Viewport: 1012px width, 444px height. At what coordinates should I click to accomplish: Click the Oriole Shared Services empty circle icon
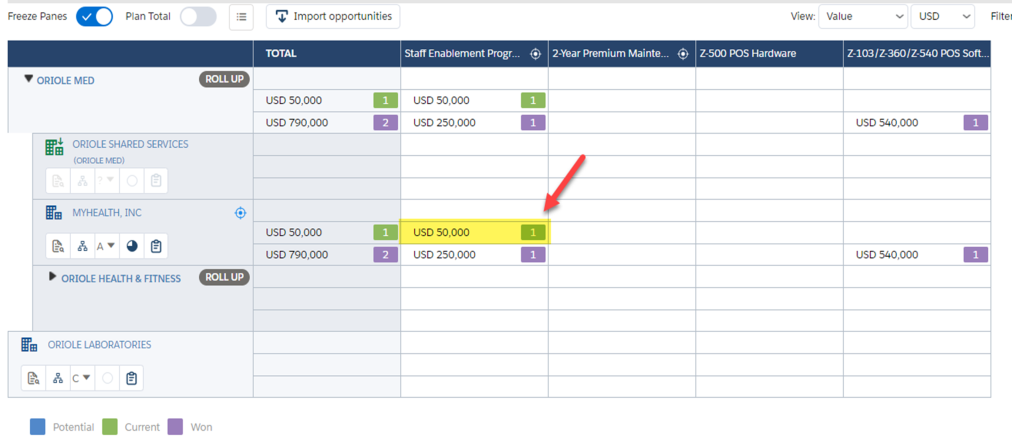point(132,181)
